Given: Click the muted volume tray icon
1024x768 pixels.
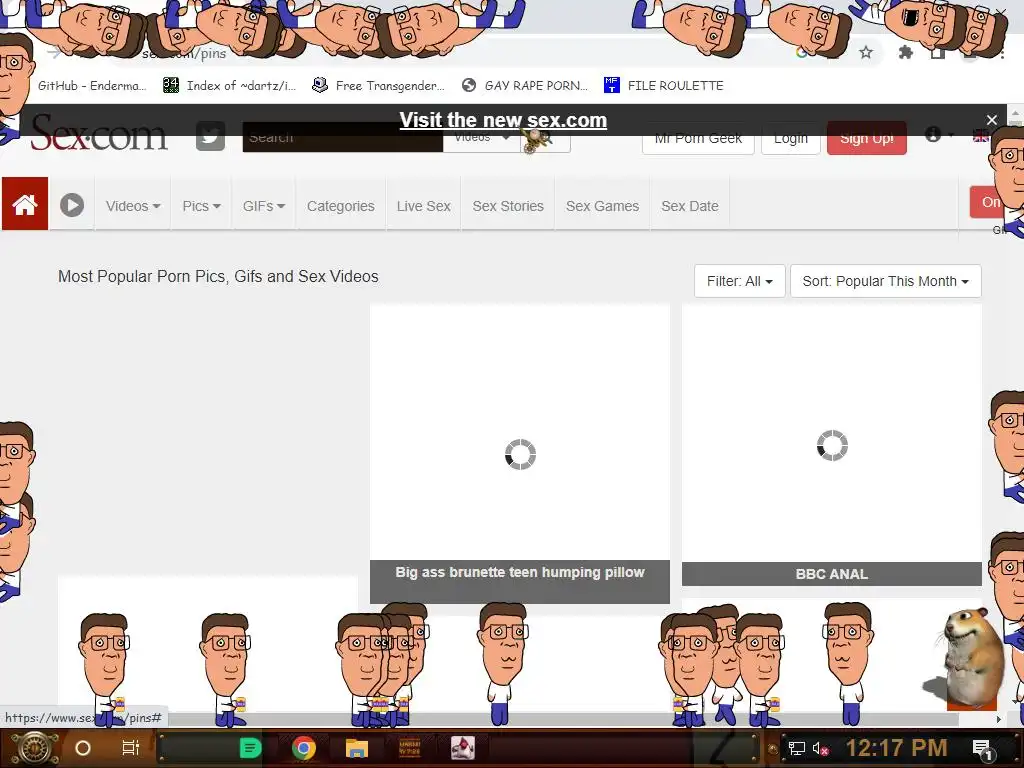Looking at the screenshot, I should pos(820,748).
